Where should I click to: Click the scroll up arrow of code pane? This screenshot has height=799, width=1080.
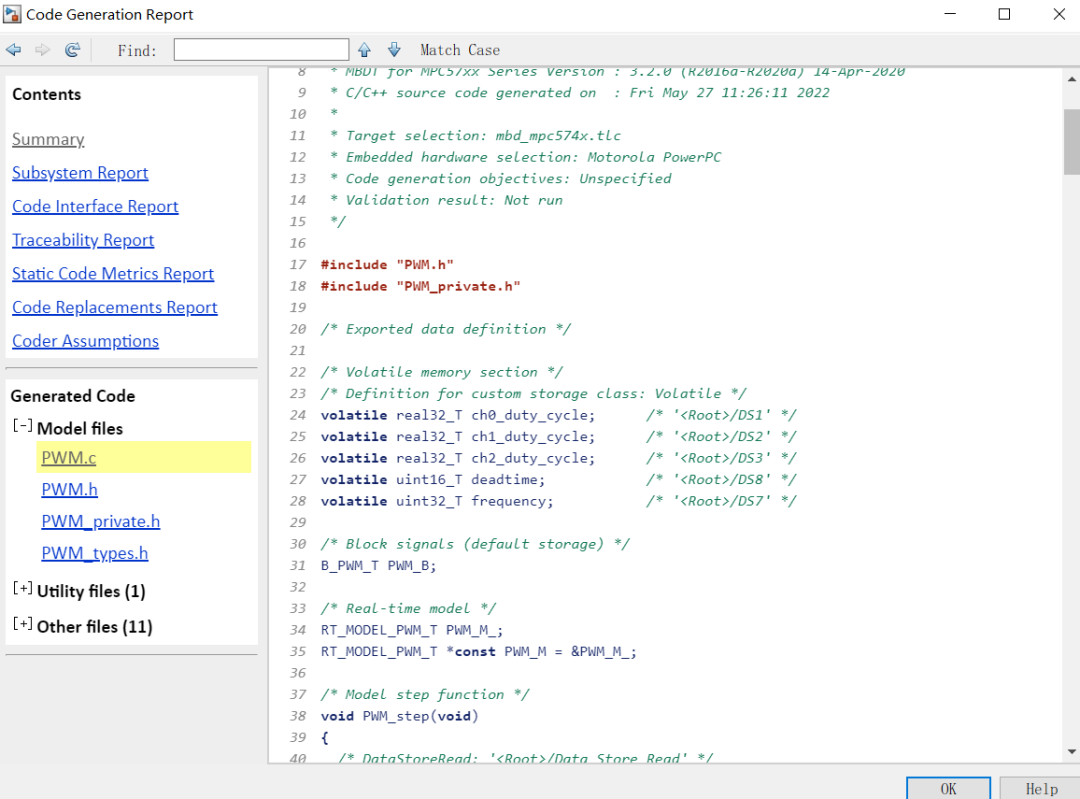click(x=1072, y=79)
